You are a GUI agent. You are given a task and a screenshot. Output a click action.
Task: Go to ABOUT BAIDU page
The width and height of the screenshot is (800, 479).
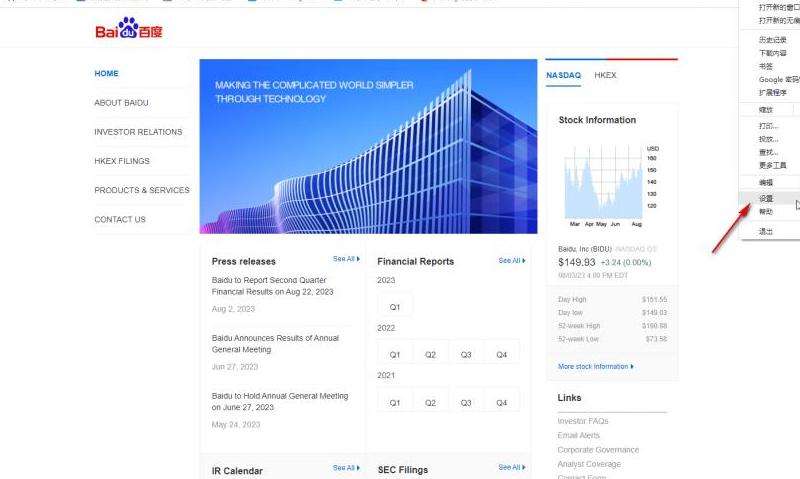click(121, 103)
